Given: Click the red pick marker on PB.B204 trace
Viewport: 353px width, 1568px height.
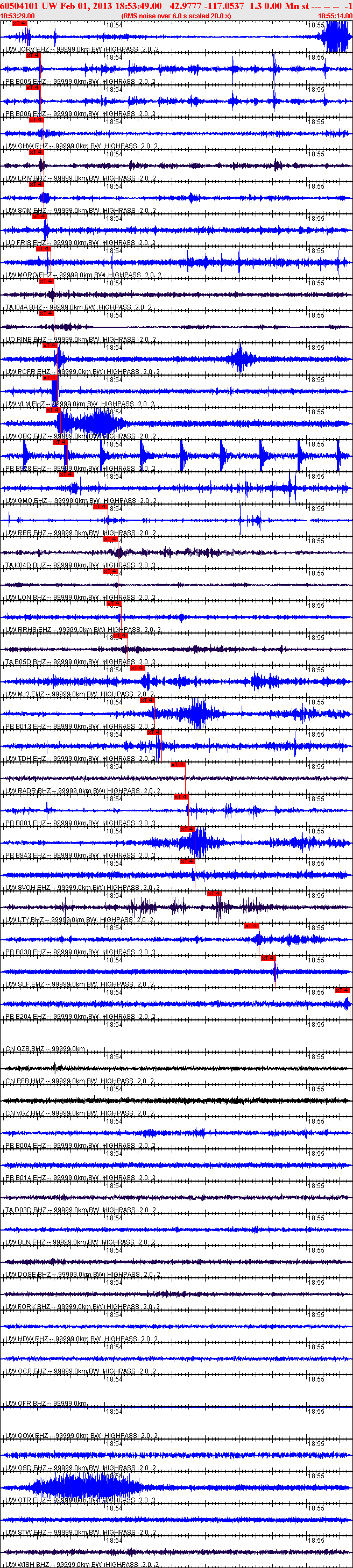Looking at the screenshot, I should (343, 990).
